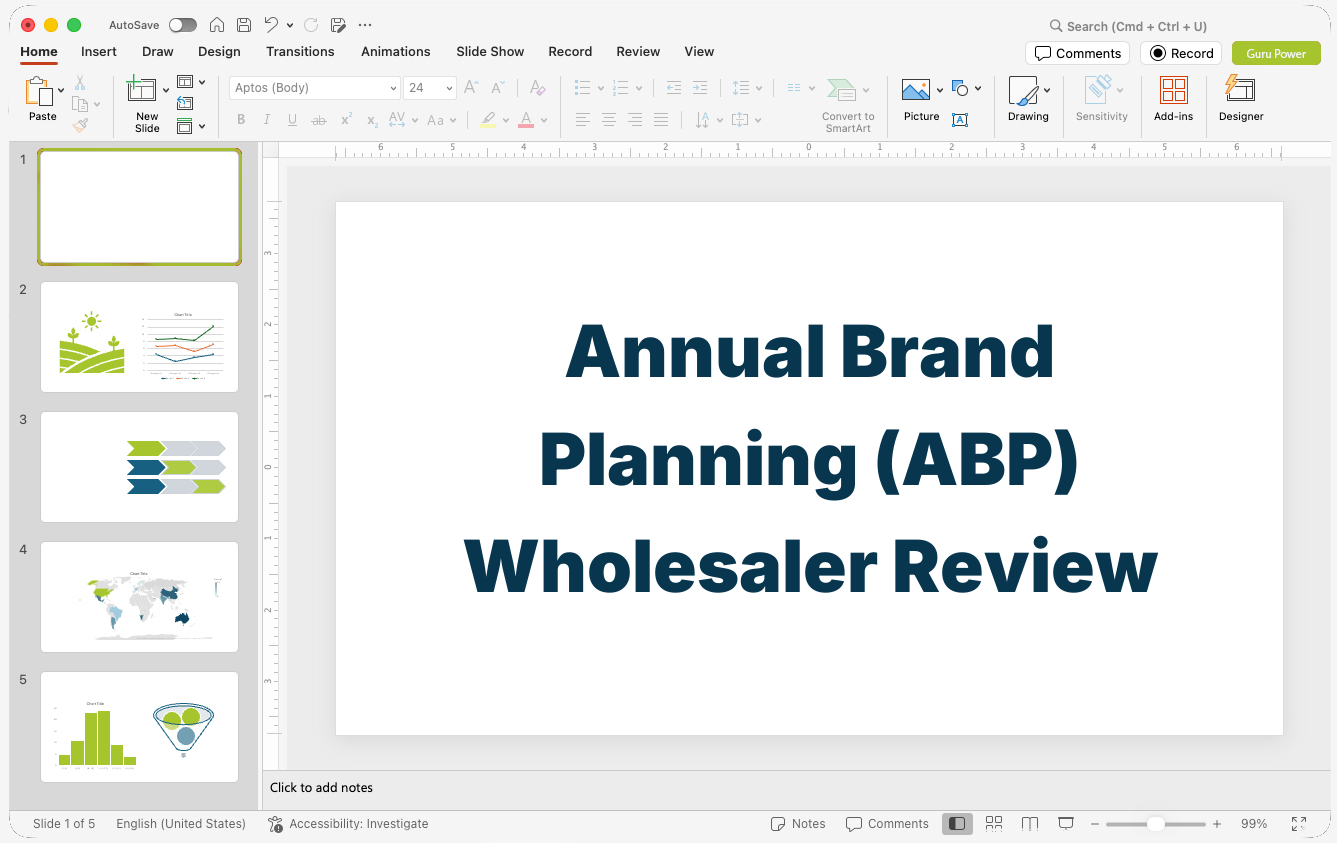1337x843 pixels.
Task: Open the More options ellipsis in title bar
Action: pos(365,25)
